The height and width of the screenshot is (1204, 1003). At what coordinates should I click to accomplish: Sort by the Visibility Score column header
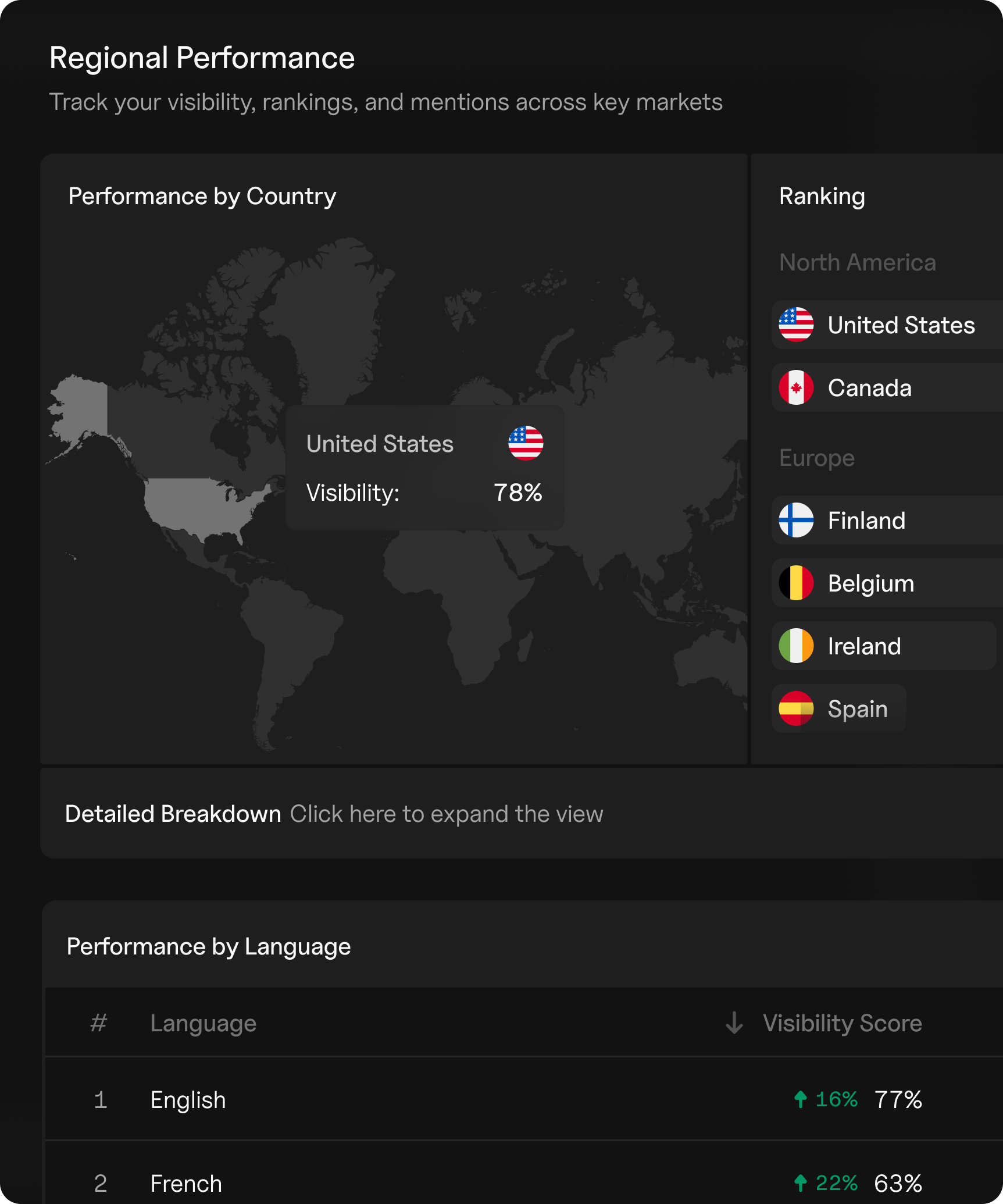(842, 1023)
